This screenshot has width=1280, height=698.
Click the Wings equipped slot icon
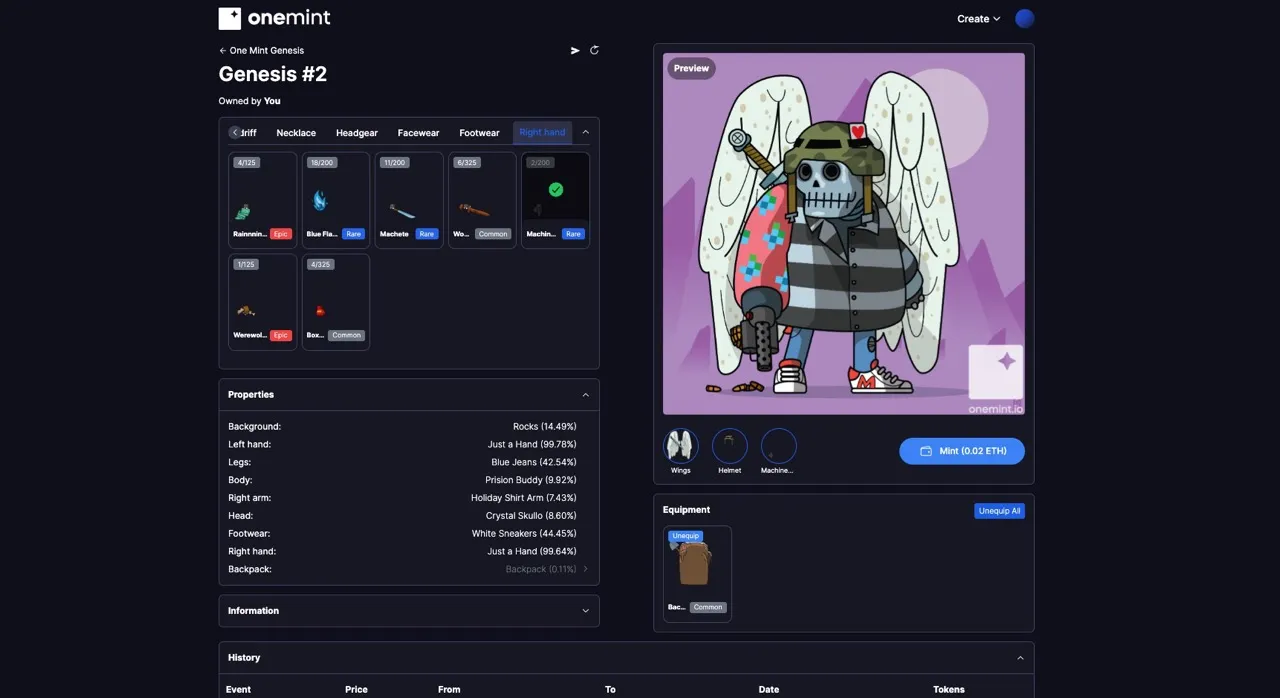click(680, 446)
